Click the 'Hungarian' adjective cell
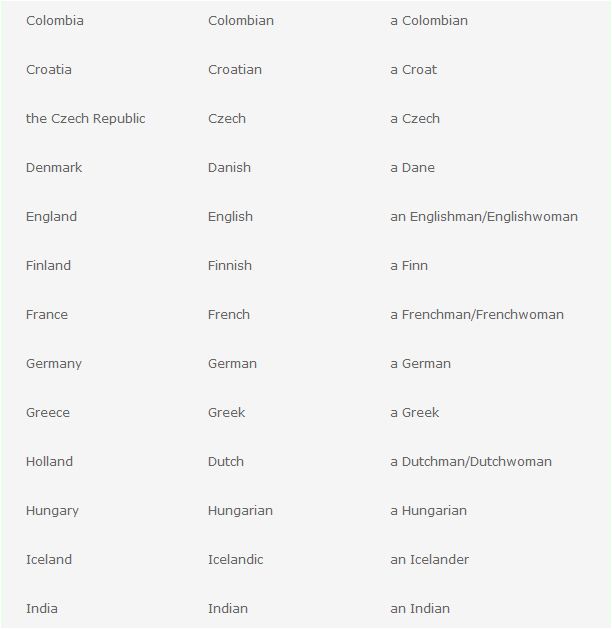Image resolution: width=612 pixels, height=629 pixels. [x=240, y=511]
